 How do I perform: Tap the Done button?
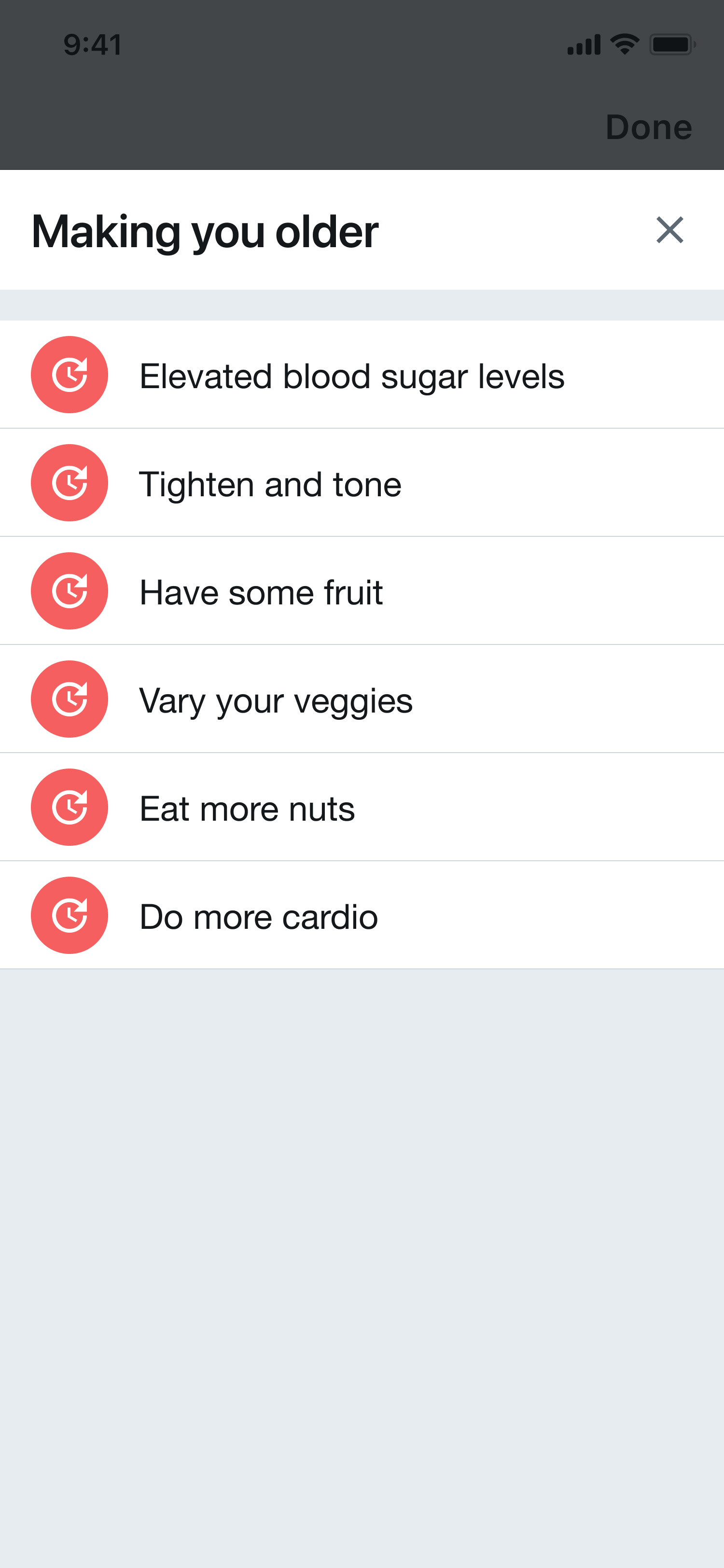coord(649,127)
